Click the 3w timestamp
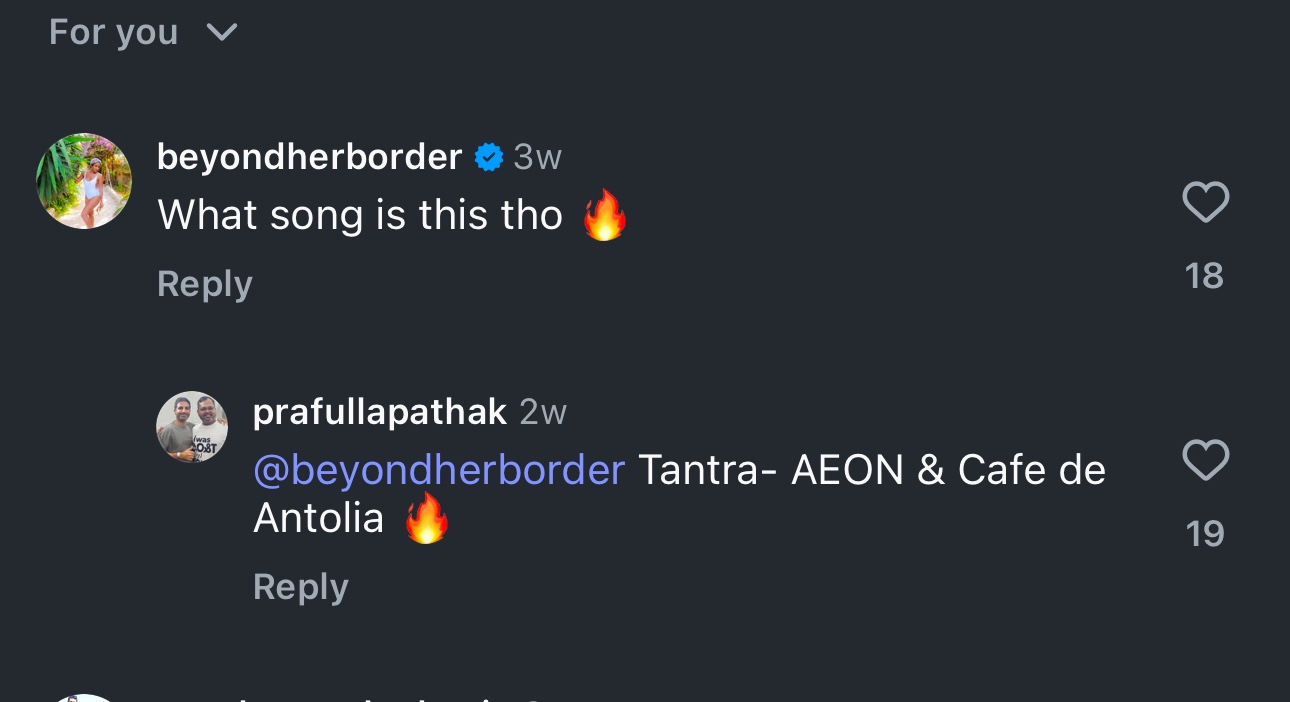 tap(537, 157)
